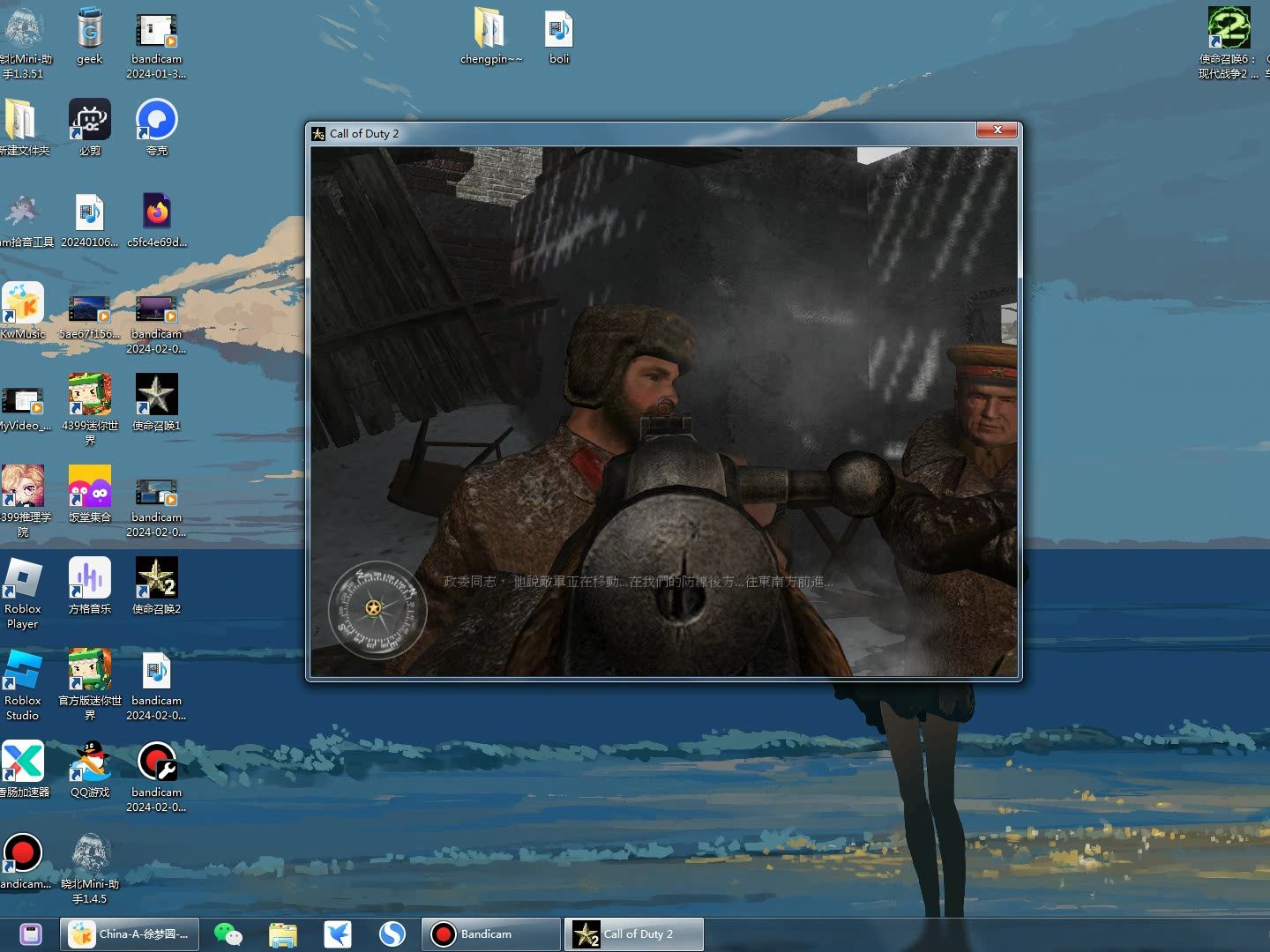Launch the 夸克 browser shortcut

coord(157,129)
